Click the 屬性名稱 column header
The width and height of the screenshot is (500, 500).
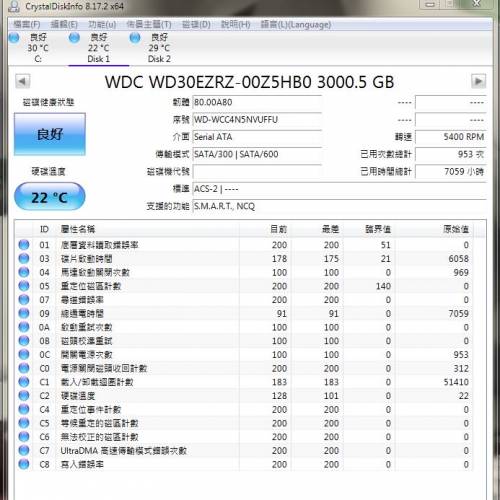tap(148, 229)
